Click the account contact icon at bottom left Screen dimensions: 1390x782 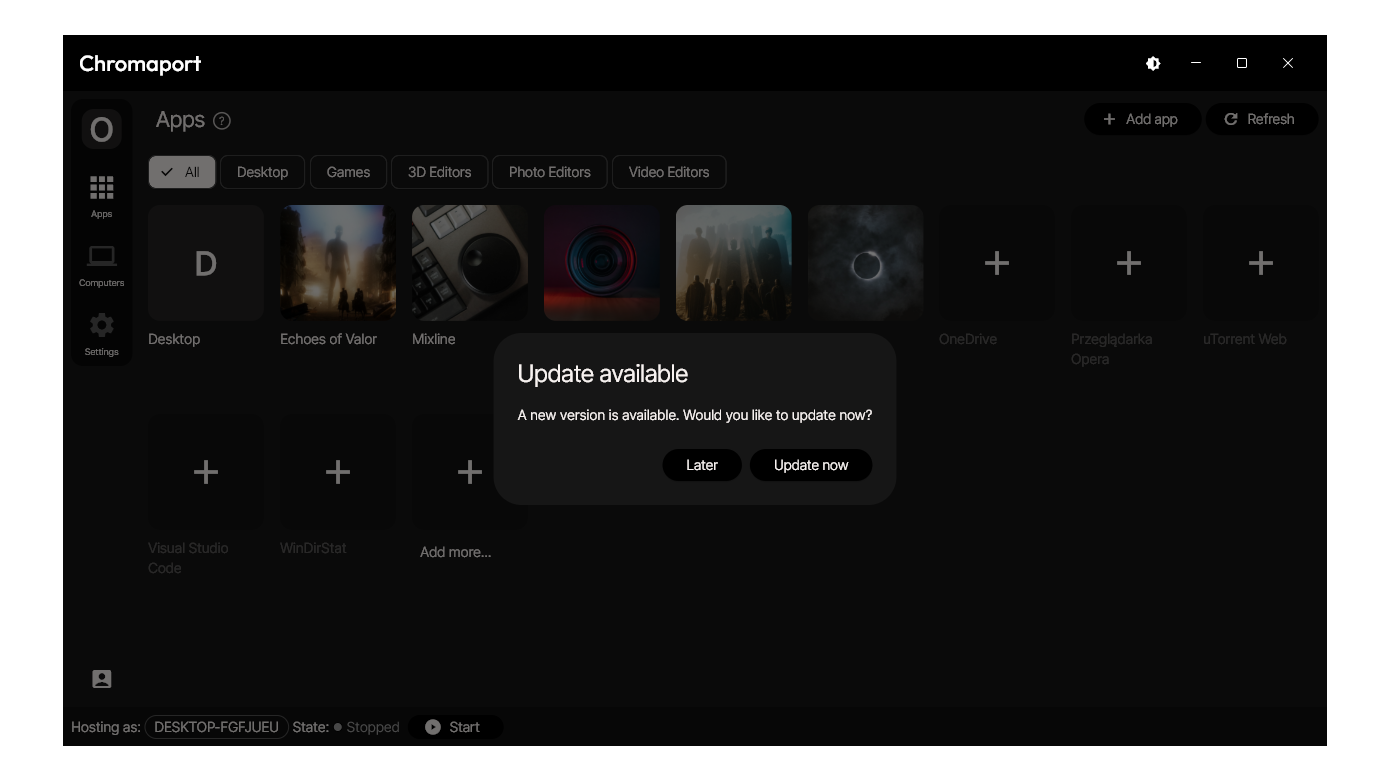coord(101,679)
